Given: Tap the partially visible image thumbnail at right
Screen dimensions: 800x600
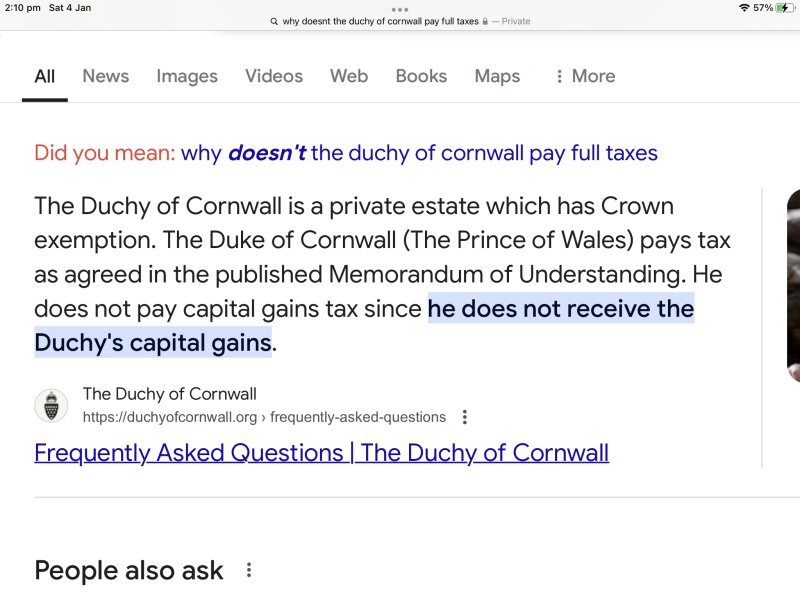Looking at the screenshot, I should (x=793, y=286).
